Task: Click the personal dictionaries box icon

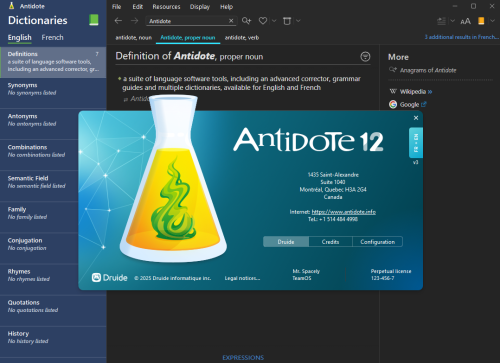Action: pyautogui.click(x=287, y=21)
